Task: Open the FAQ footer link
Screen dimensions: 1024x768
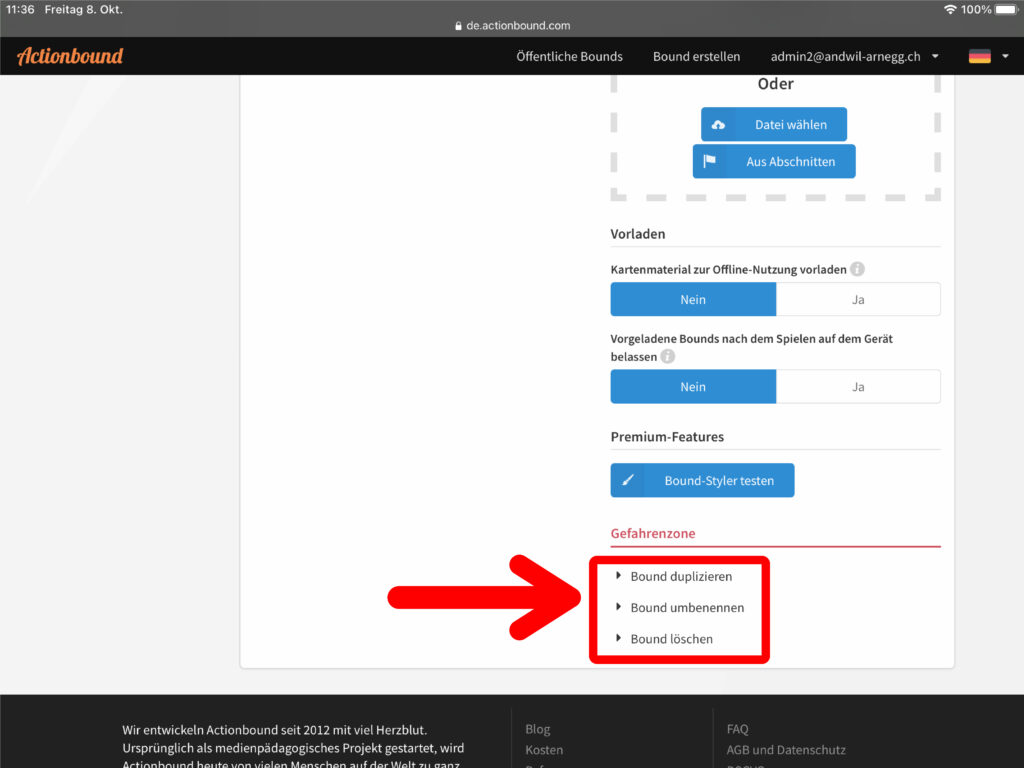Action: coord(737,729)
